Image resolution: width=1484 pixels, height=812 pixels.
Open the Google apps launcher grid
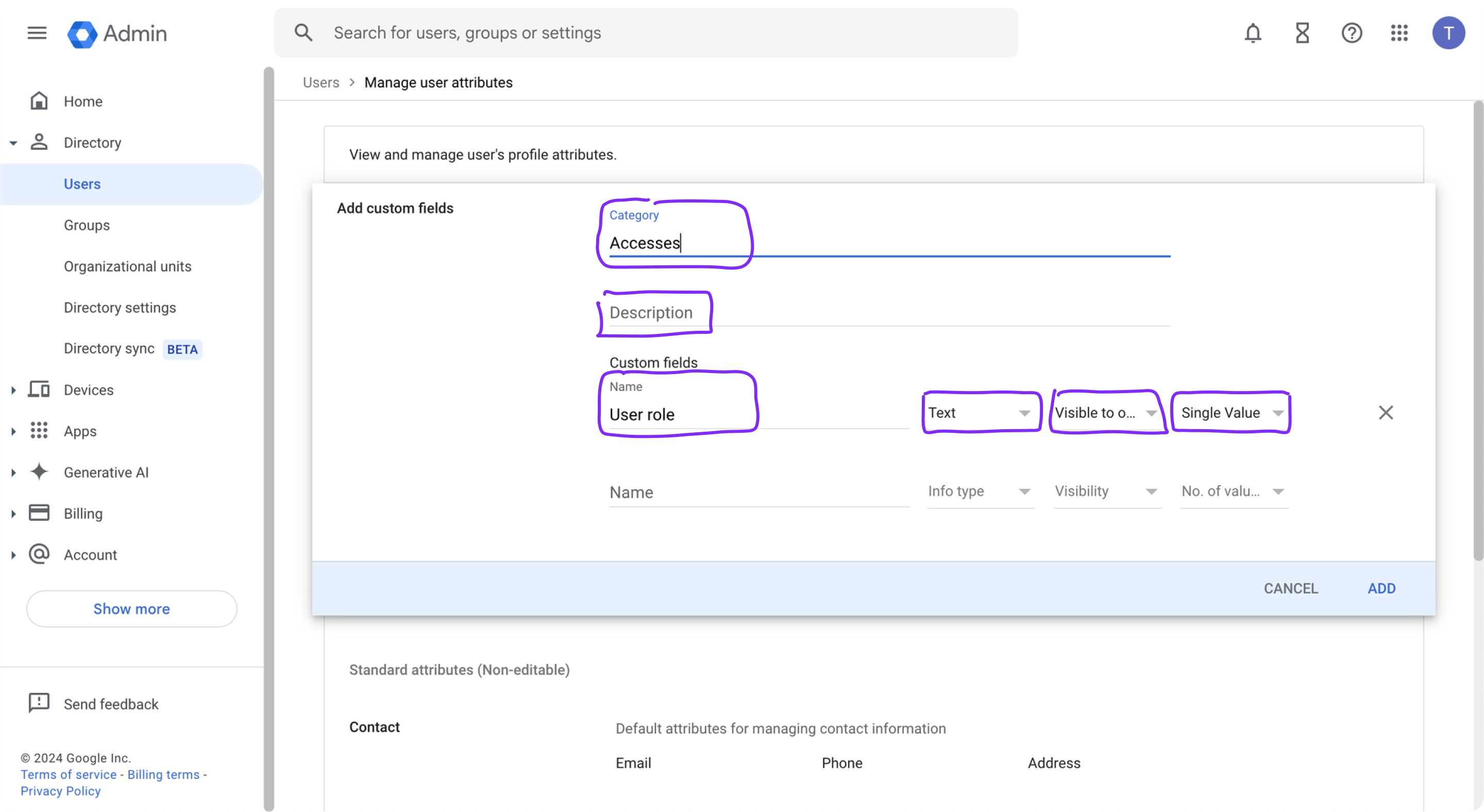click(1400, 33)
